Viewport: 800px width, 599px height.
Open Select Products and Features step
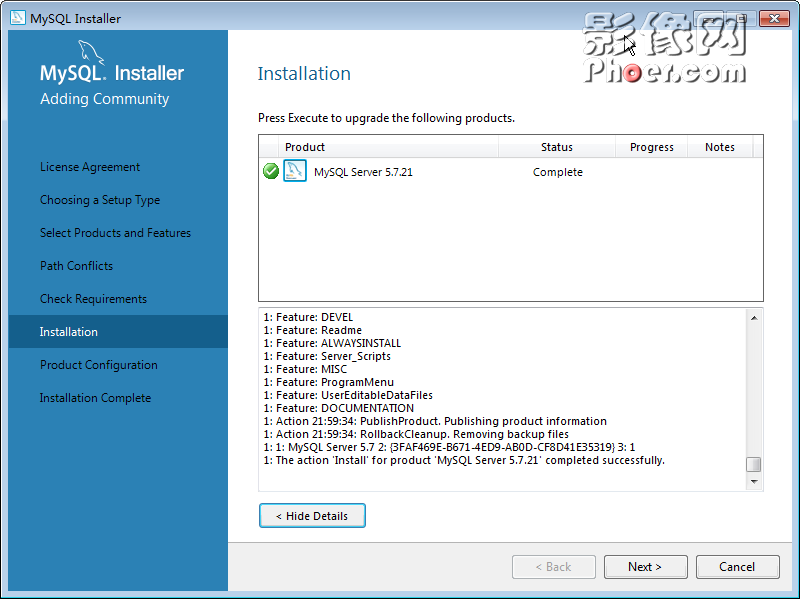(115, 233)
